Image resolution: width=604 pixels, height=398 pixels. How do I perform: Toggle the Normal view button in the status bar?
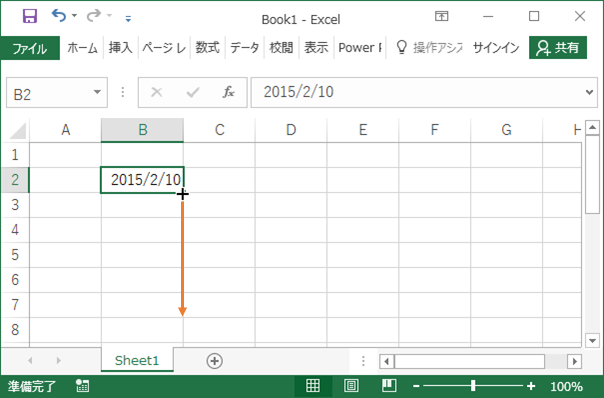313,385
